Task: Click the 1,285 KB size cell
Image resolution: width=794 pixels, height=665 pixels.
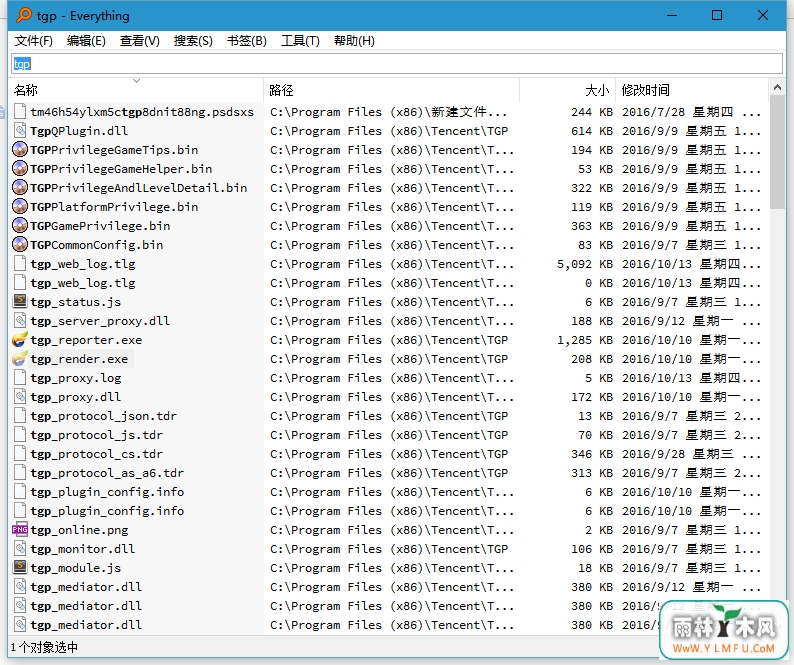Action: (585, 340)
